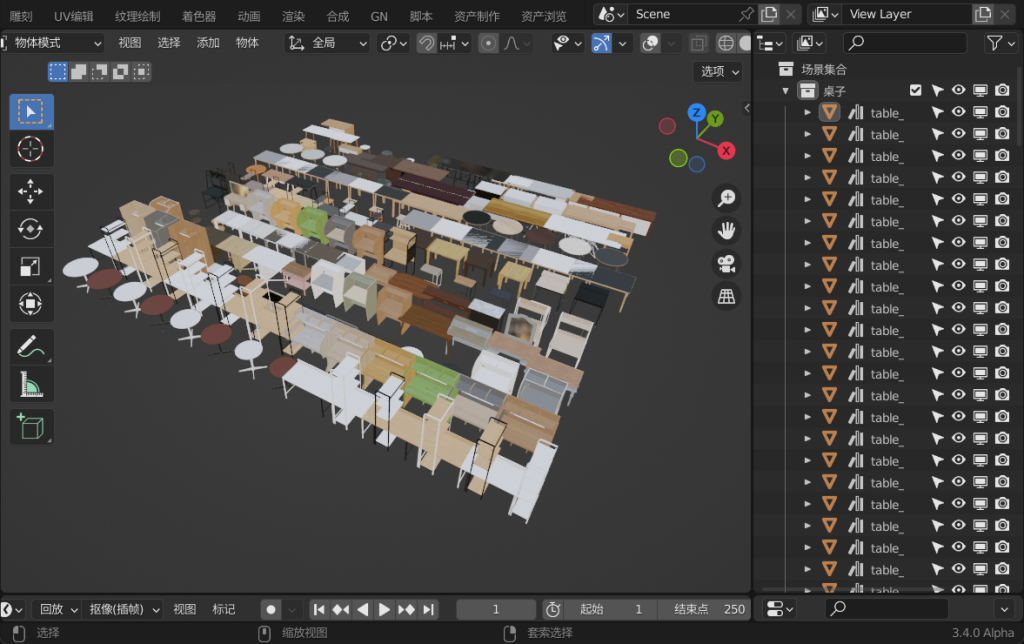Open the 添加 menu
The image size is (1024, 644).
[208, 43]
